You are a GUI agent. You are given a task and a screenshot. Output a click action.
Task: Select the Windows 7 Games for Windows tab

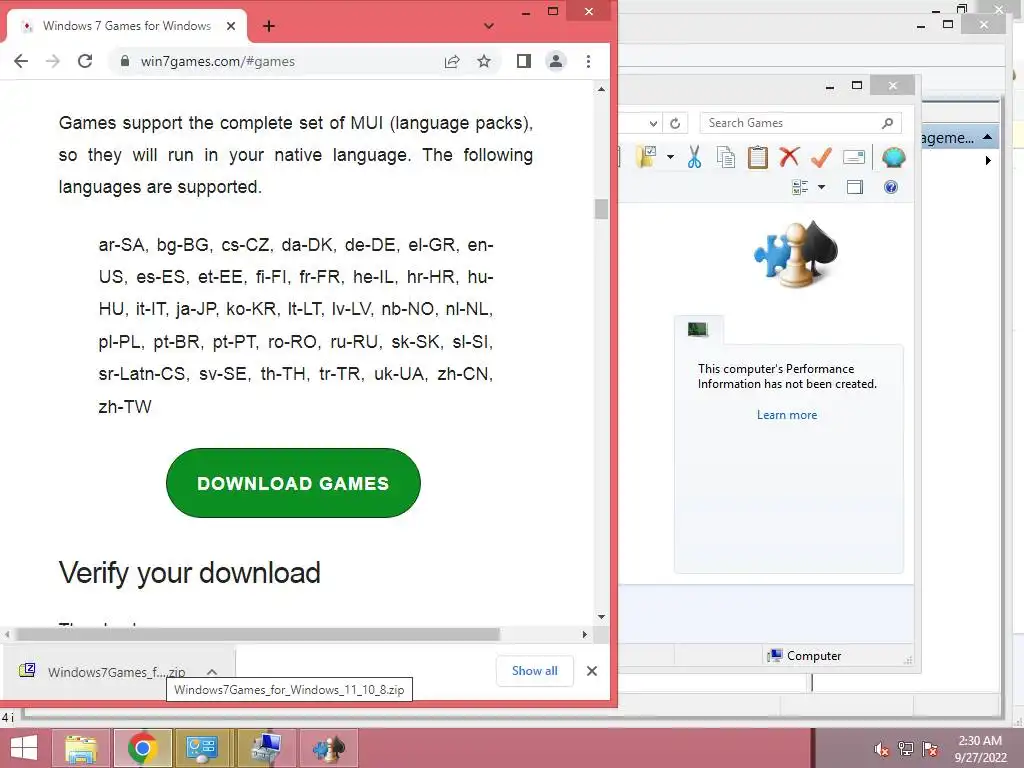pos(127,26)
